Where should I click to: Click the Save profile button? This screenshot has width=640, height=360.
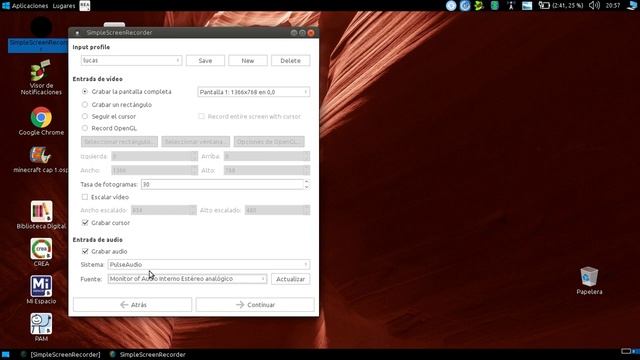click(x=205, y=60)
